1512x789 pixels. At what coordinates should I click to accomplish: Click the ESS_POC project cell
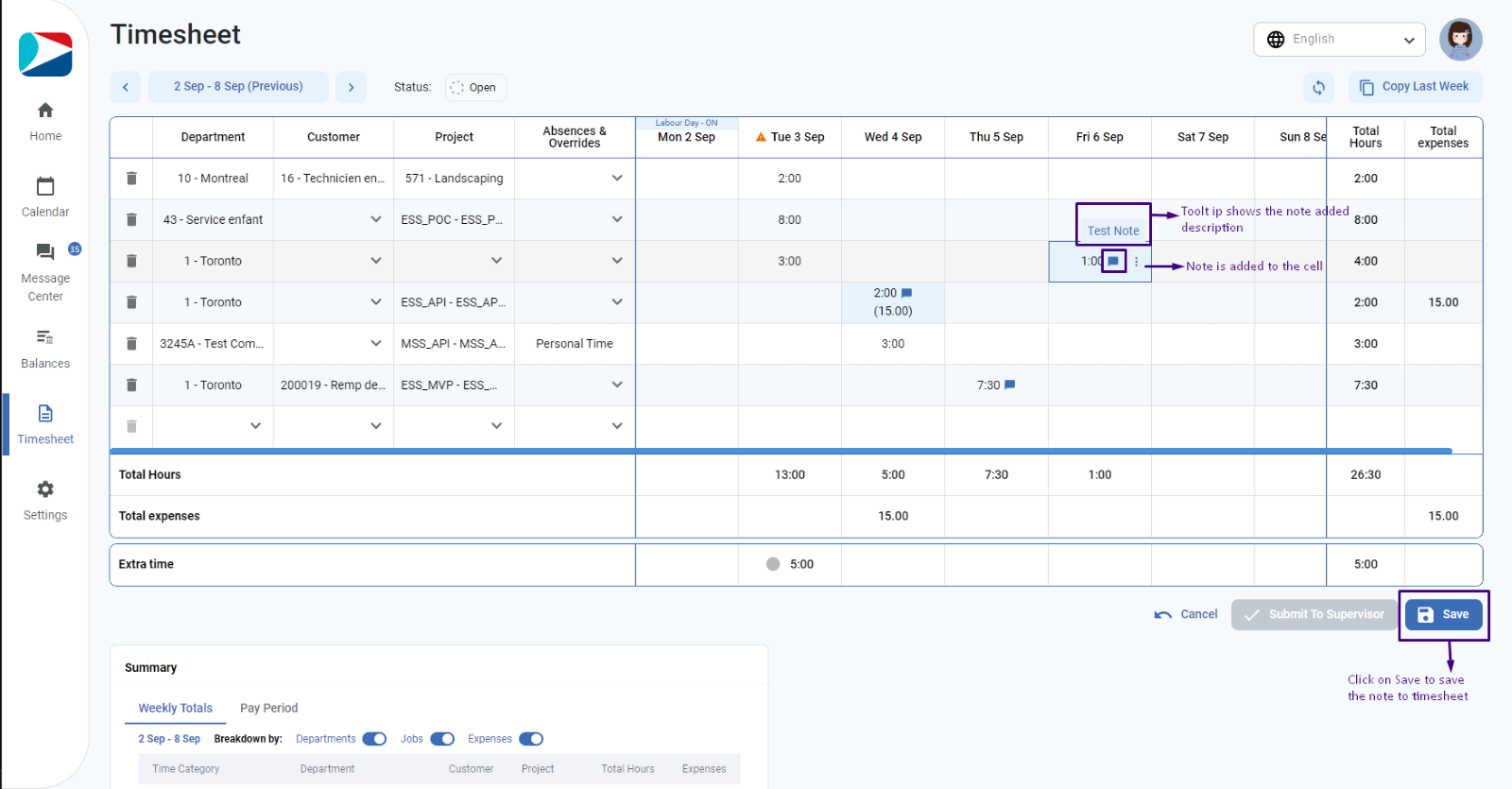455,219
